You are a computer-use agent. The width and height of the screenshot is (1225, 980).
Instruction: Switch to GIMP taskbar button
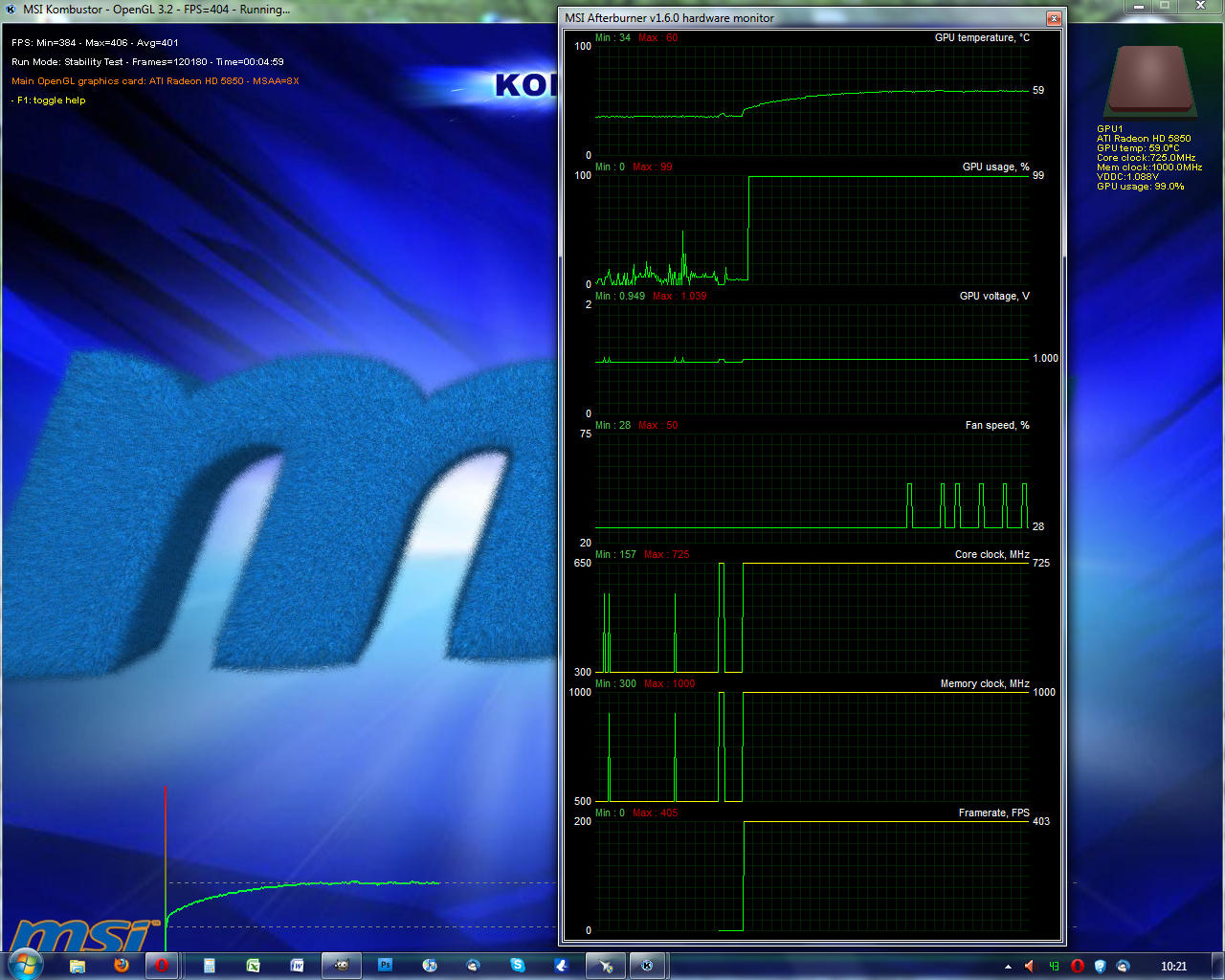coord(341,966)
